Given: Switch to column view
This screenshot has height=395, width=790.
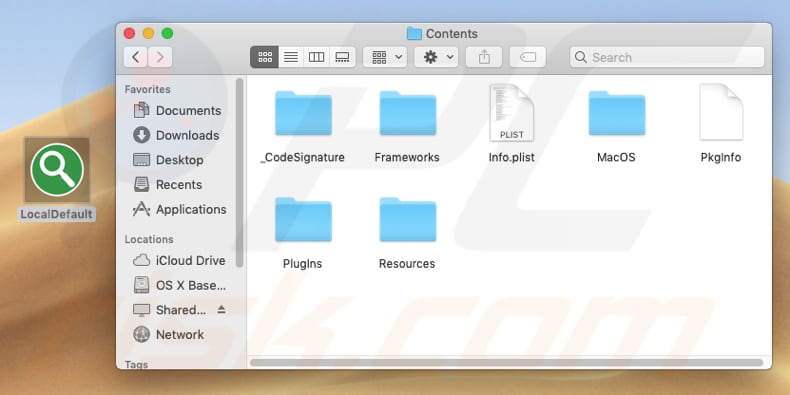Looking at the screenshot, I should (x=316, y=57).
